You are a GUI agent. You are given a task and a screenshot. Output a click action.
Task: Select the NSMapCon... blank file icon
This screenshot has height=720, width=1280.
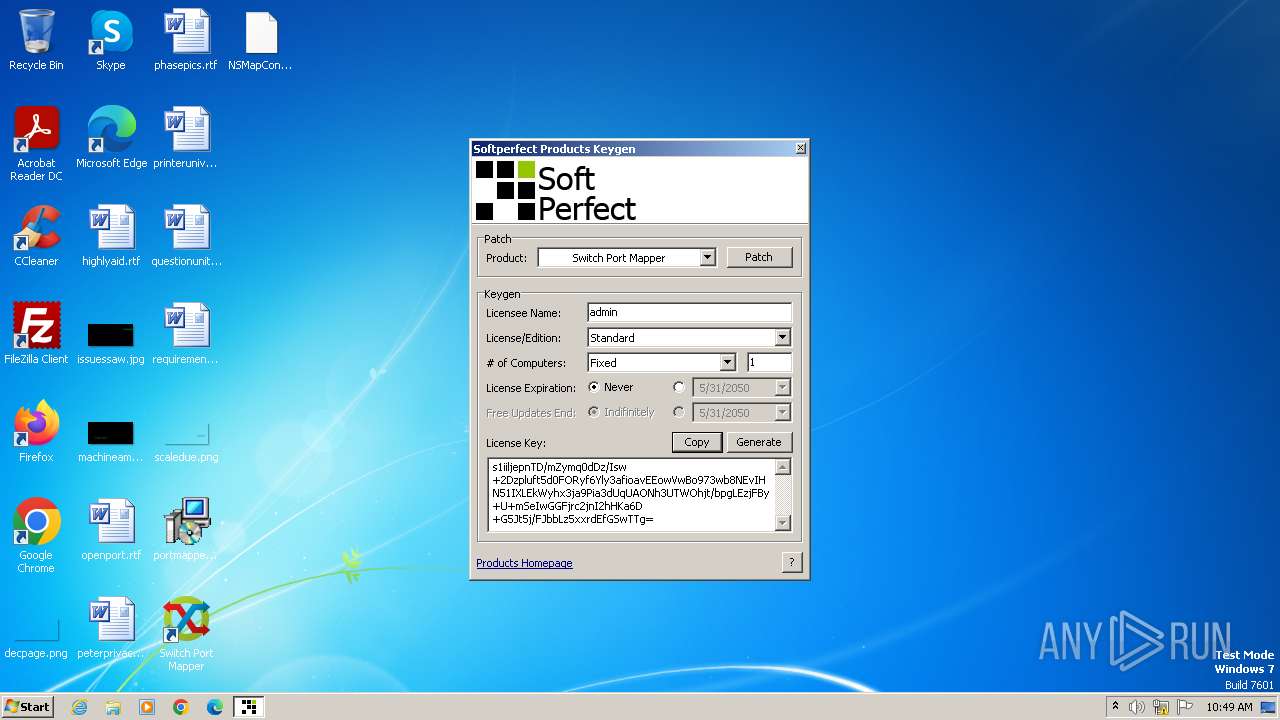[x=260, y=40]
